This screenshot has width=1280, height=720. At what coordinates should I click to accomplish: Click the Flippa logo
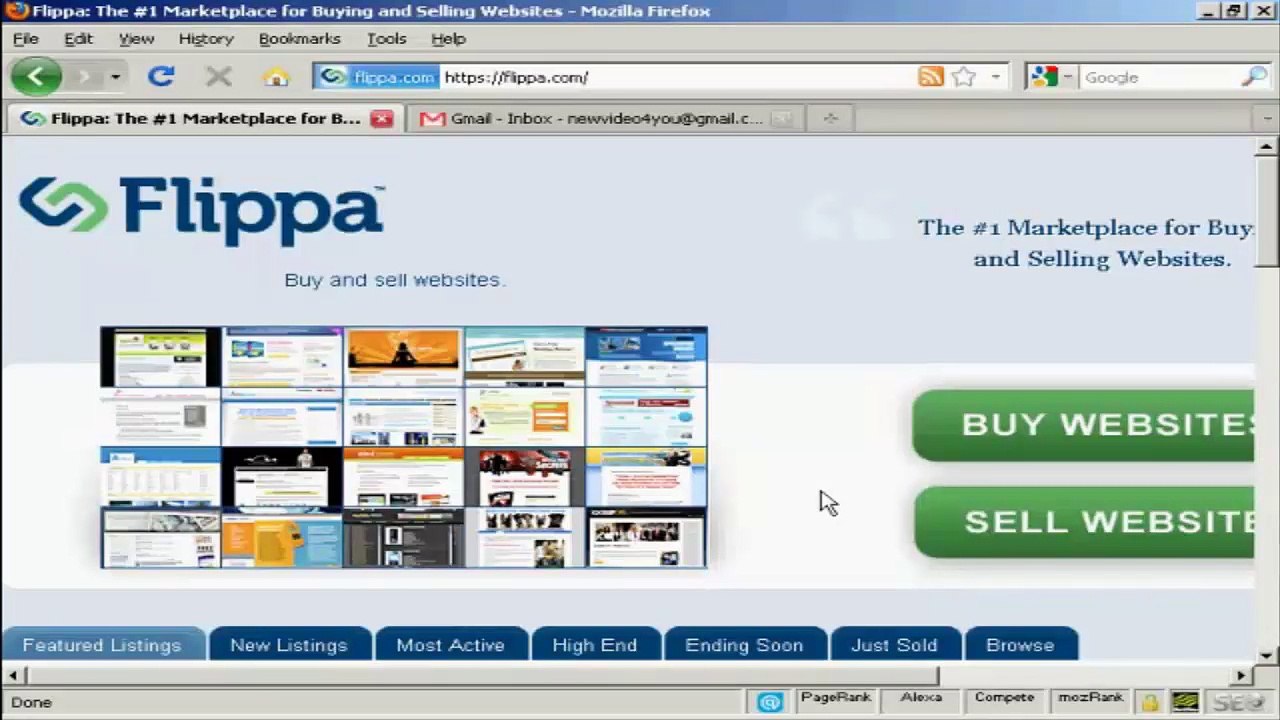coord(201,210)
